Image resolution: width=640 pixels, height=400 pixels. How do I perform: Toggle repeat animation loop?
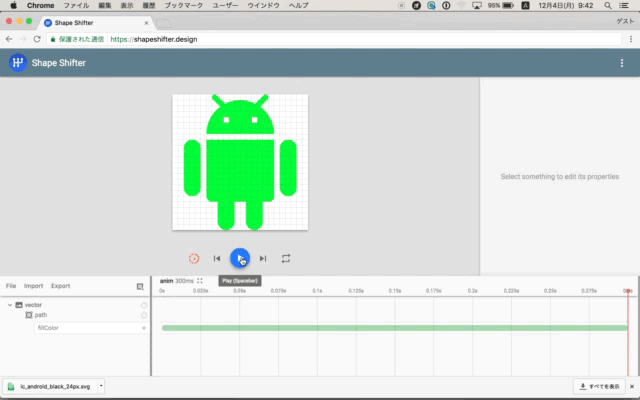pyautogui.click(x=286, y=258)
